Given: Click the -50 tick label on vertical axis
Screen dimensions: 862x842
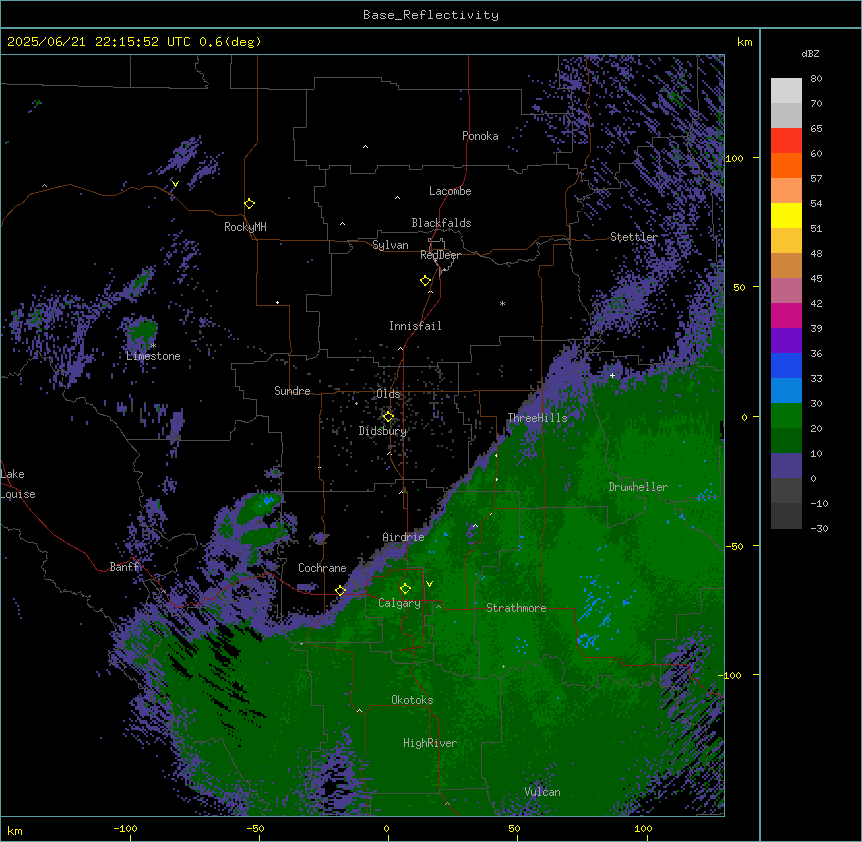Looking at the screenshot, I should 734,546.
